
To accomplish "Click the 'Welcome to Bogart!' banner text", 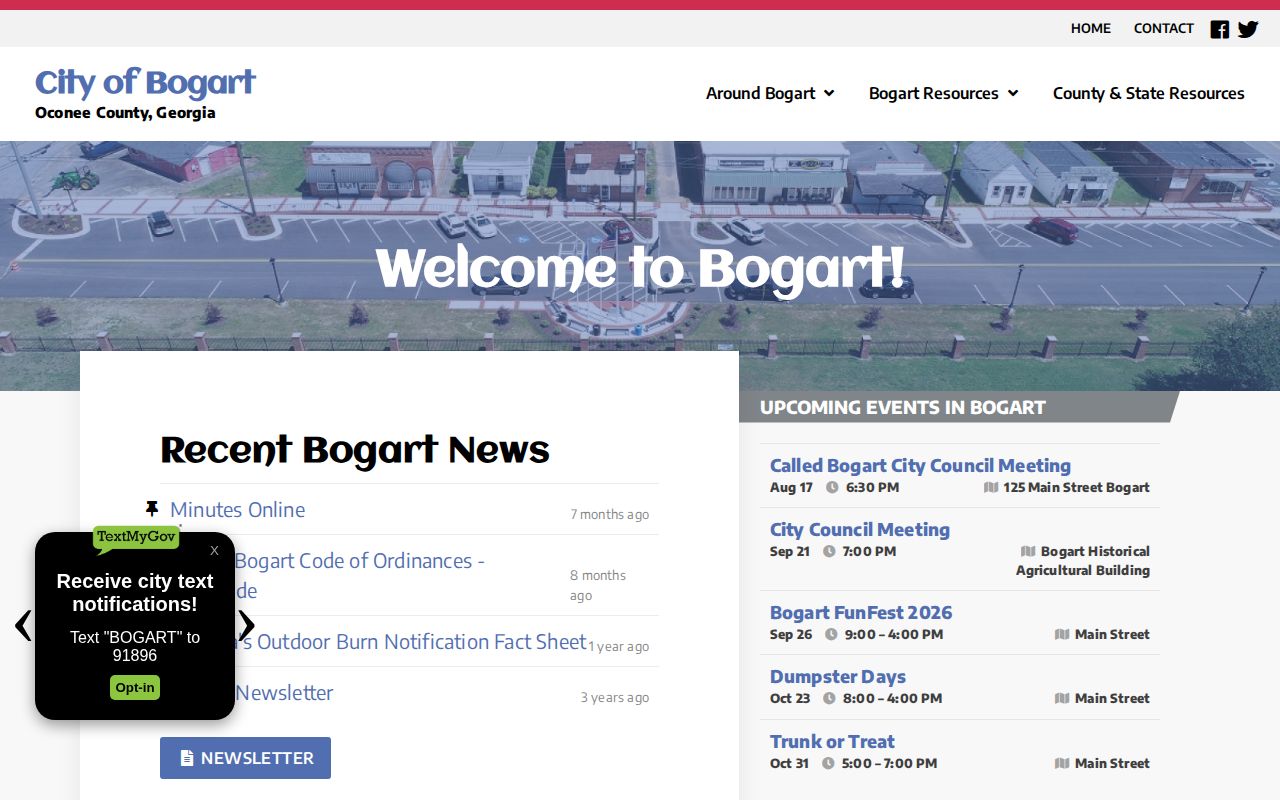I will tap(640, 270).
